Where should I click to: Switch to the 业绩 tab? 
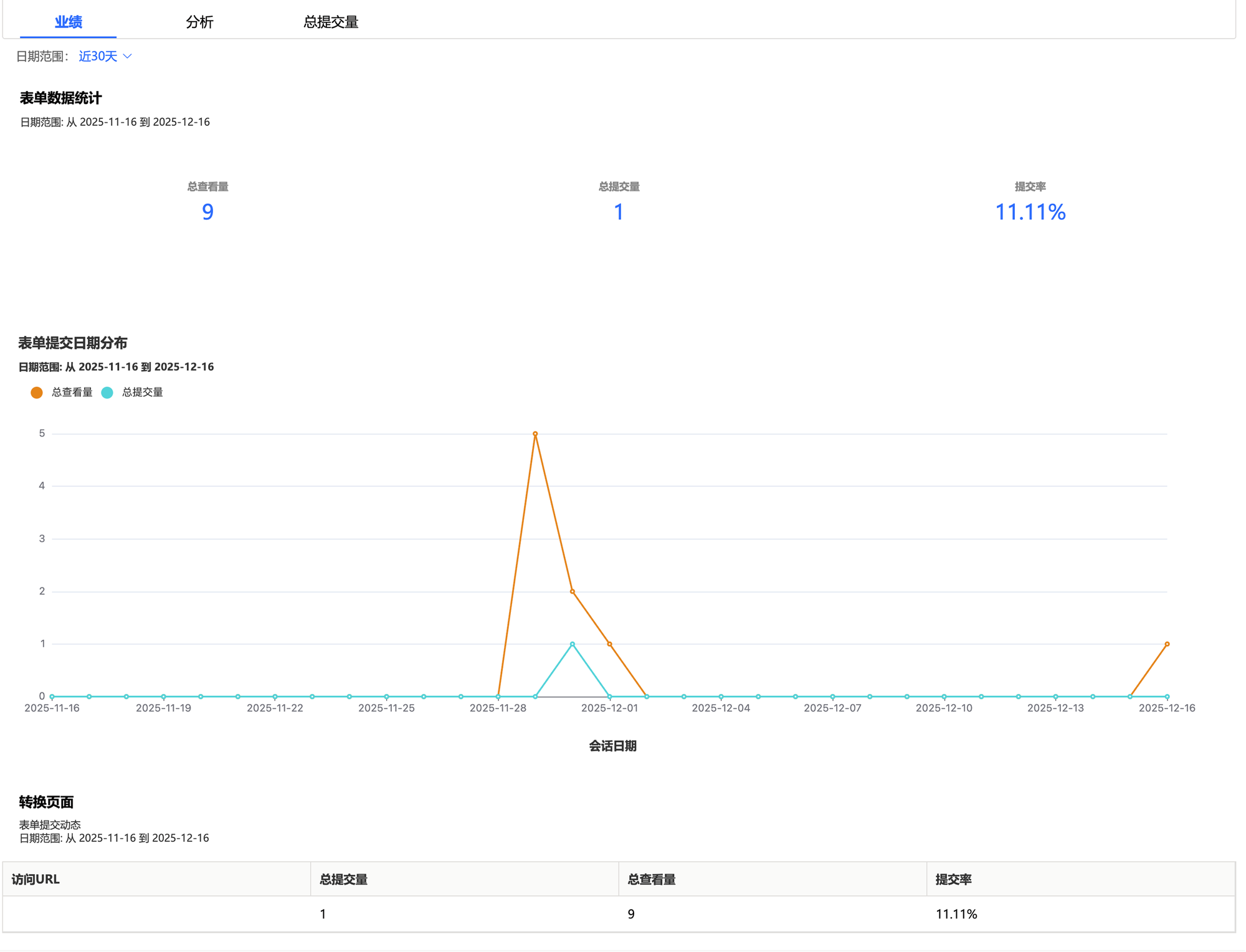[68, 22]
